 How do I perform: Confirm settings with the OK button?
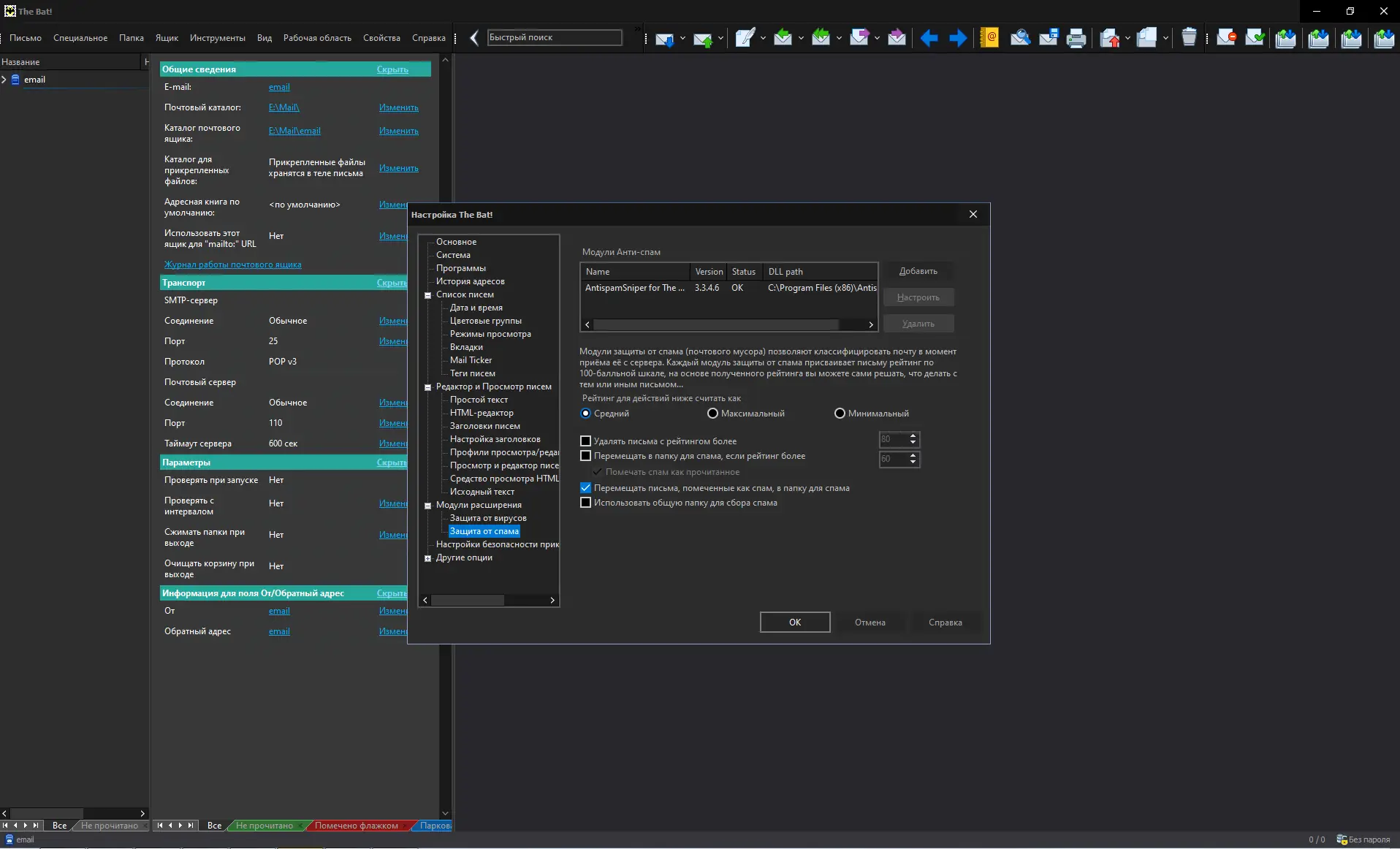coord(794,623)
